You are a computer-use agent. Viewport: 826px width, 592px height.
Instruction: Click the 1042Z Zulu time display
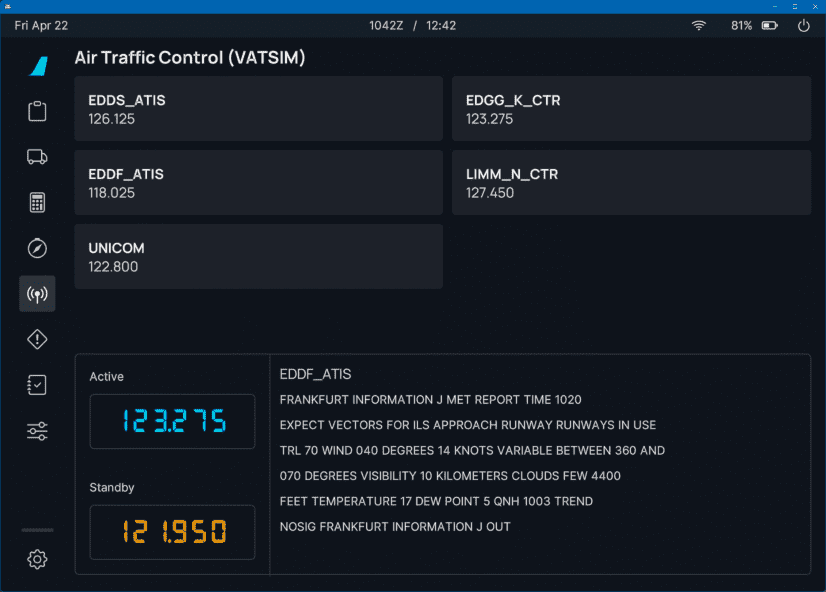click(386, 25)
